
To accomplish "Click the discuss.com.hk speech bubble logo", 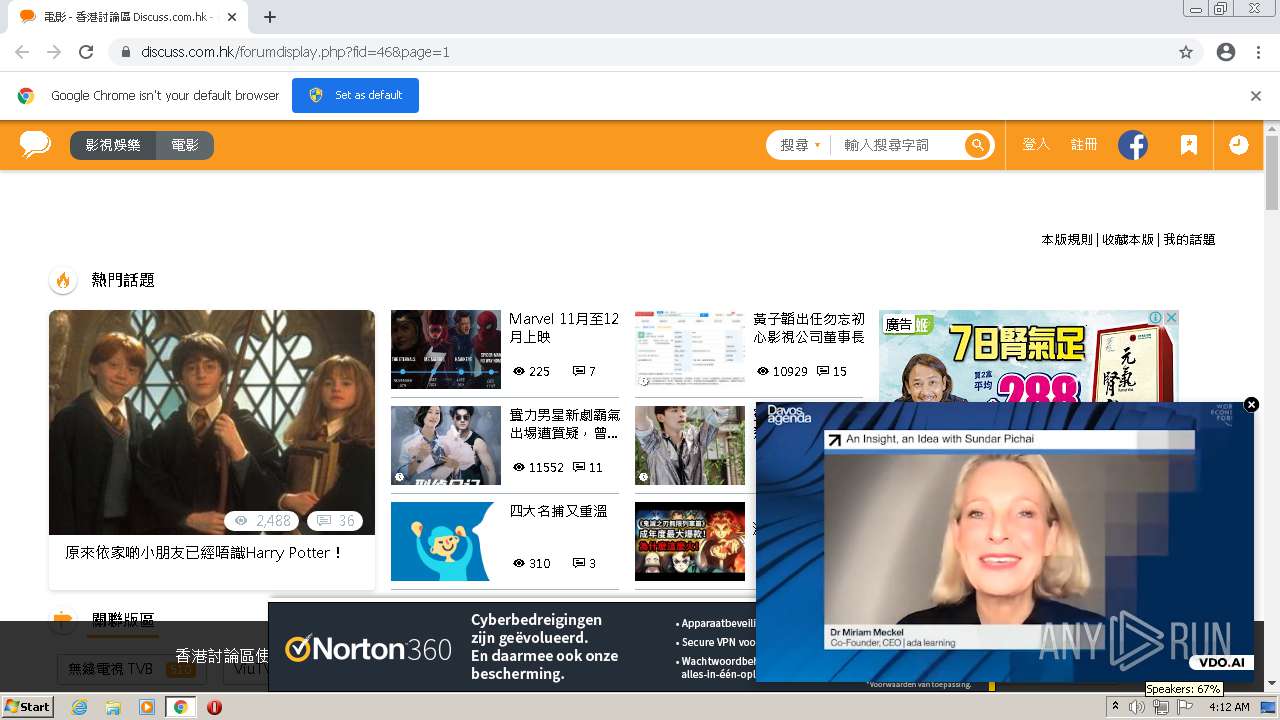I will click(35, 145).
